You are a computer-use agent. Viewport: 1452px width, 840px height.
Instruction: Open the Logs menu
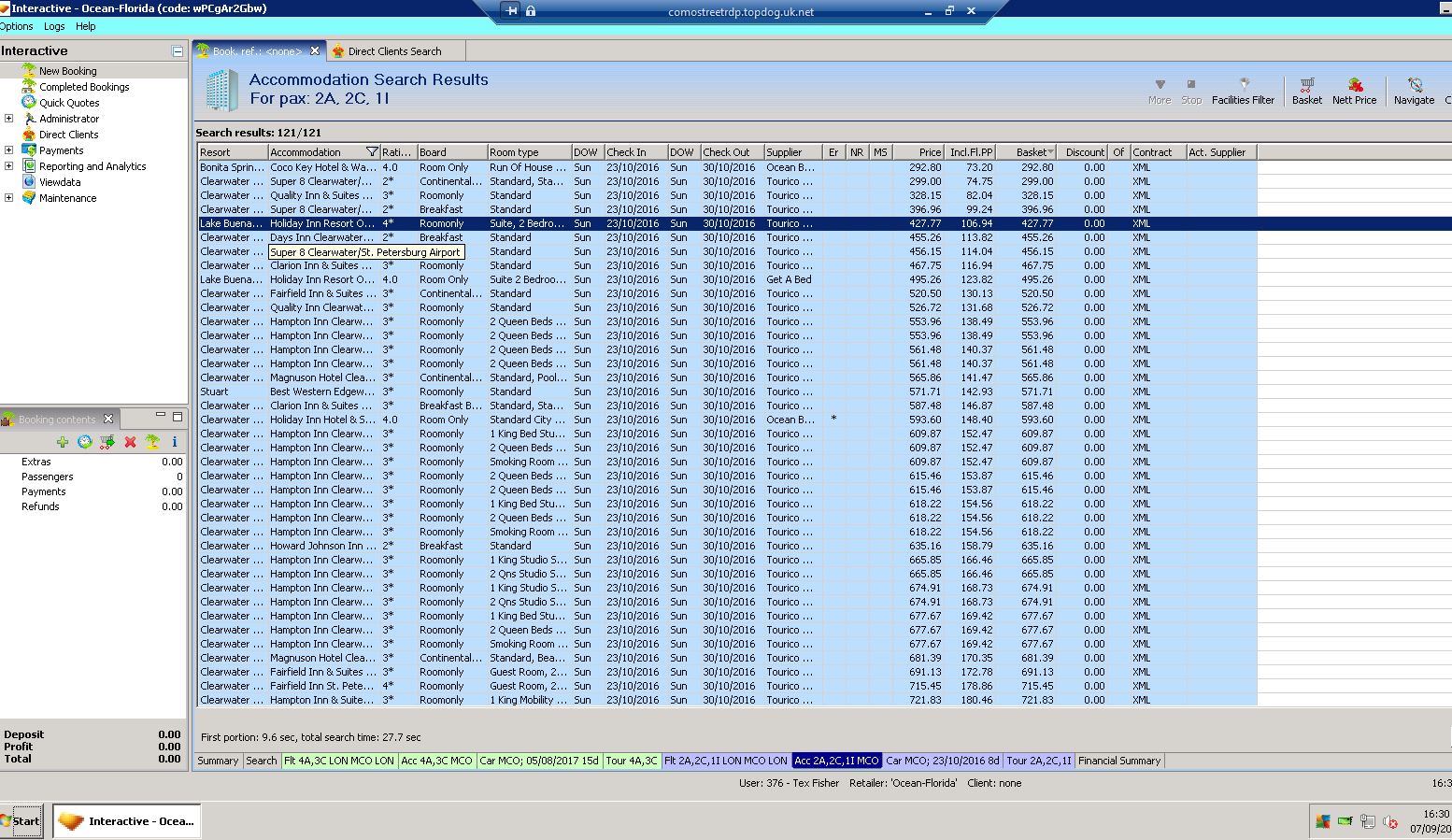coord(54,26)
